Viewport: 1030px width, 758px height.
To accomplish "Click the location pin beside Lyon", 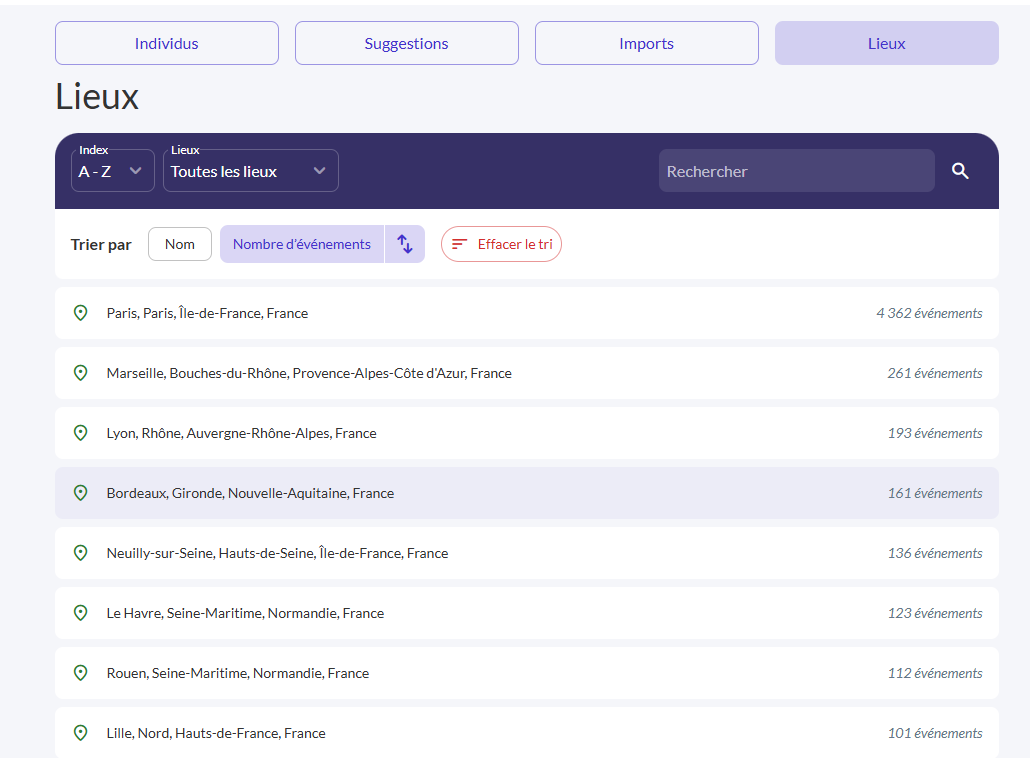I will click(x=80, y=433).
